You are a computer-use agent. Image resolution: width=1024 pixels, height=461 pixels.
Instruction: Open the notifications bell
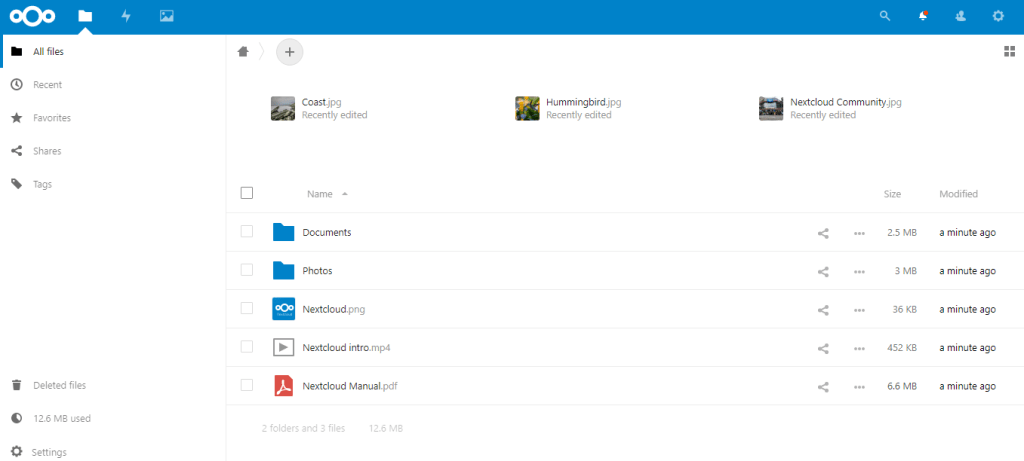click(x=922, y=16)
